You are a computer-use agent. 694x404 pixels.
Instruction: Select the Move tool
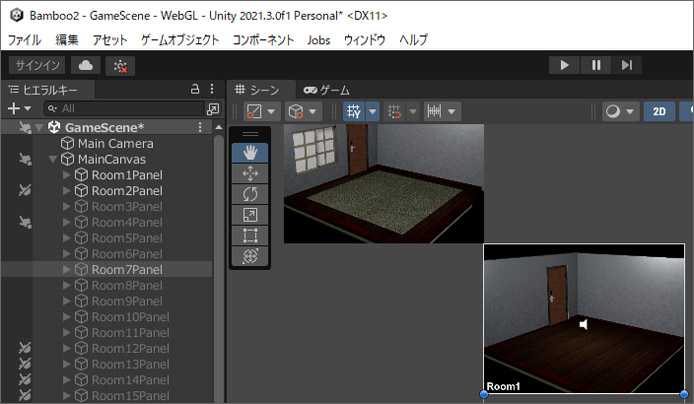click(x=250, y=173)
